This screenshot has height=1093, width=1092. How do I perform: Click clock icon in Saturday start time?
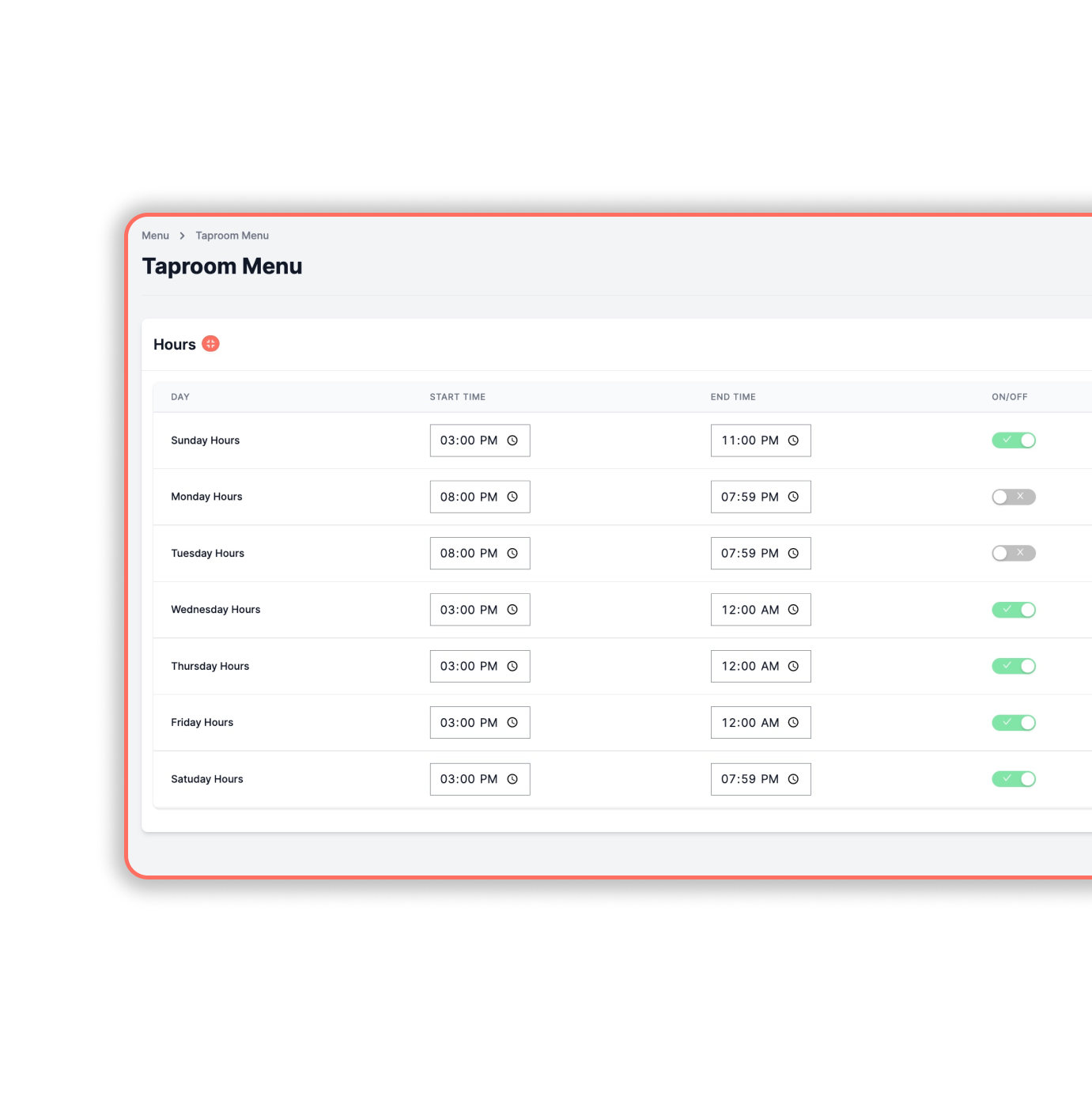click(512, 779)
